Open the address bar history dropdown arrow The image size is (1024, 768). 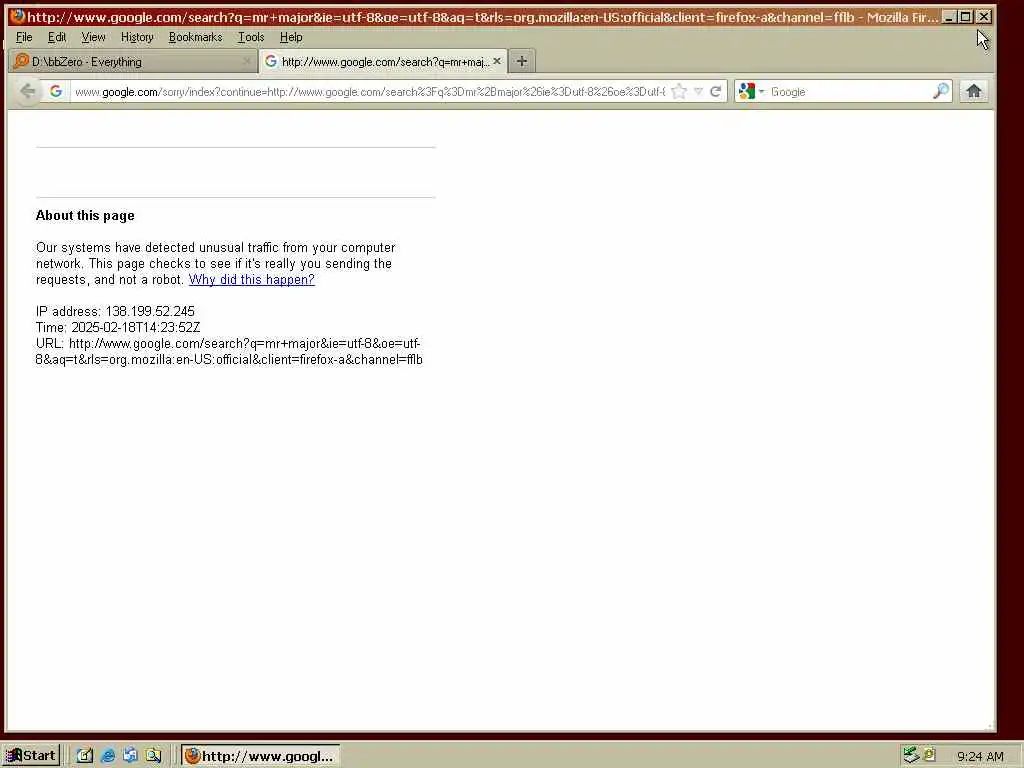[x=698, y=91]
